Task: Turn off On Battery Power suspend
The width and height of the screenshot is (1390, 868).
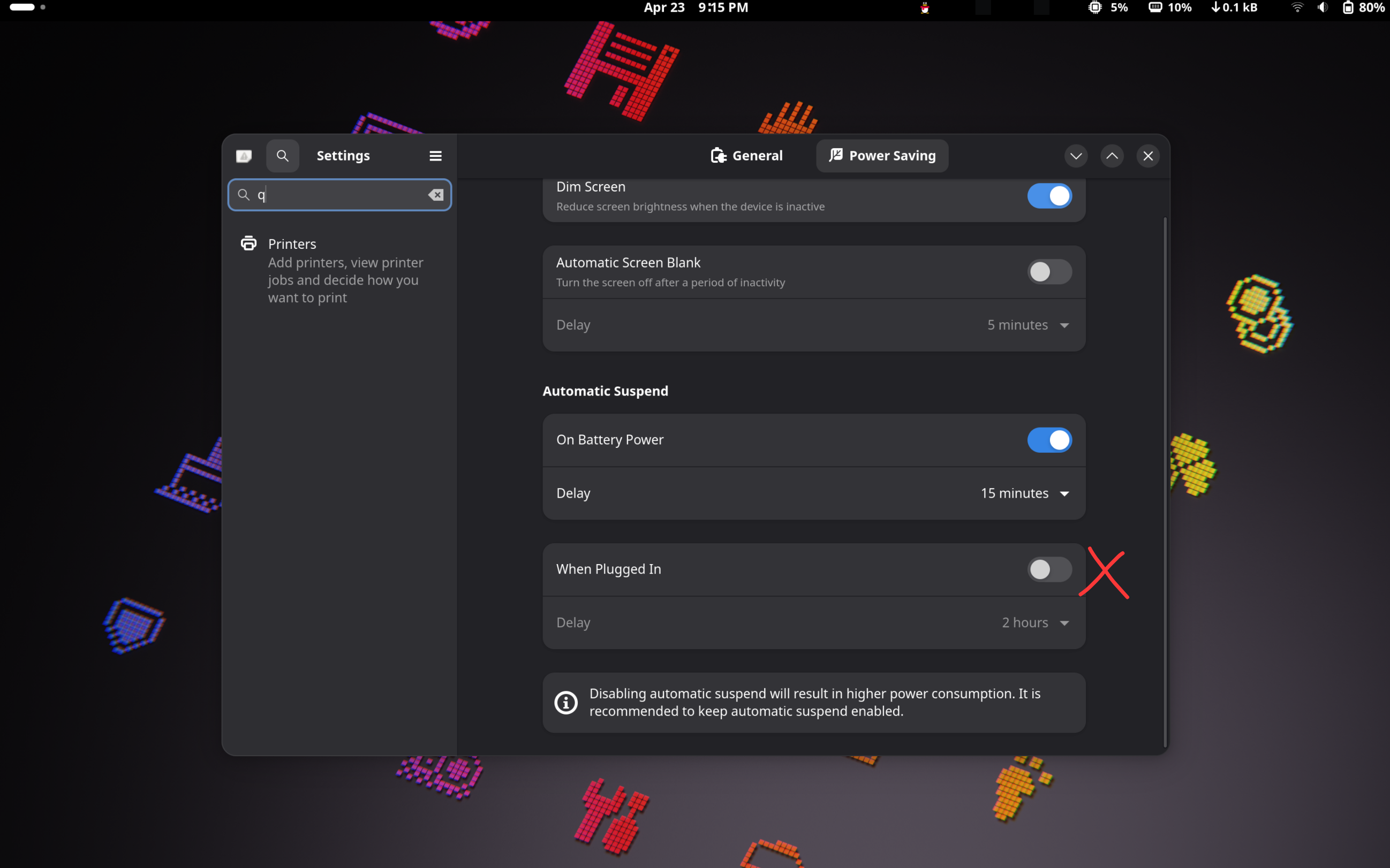Action: [1049, 440]
